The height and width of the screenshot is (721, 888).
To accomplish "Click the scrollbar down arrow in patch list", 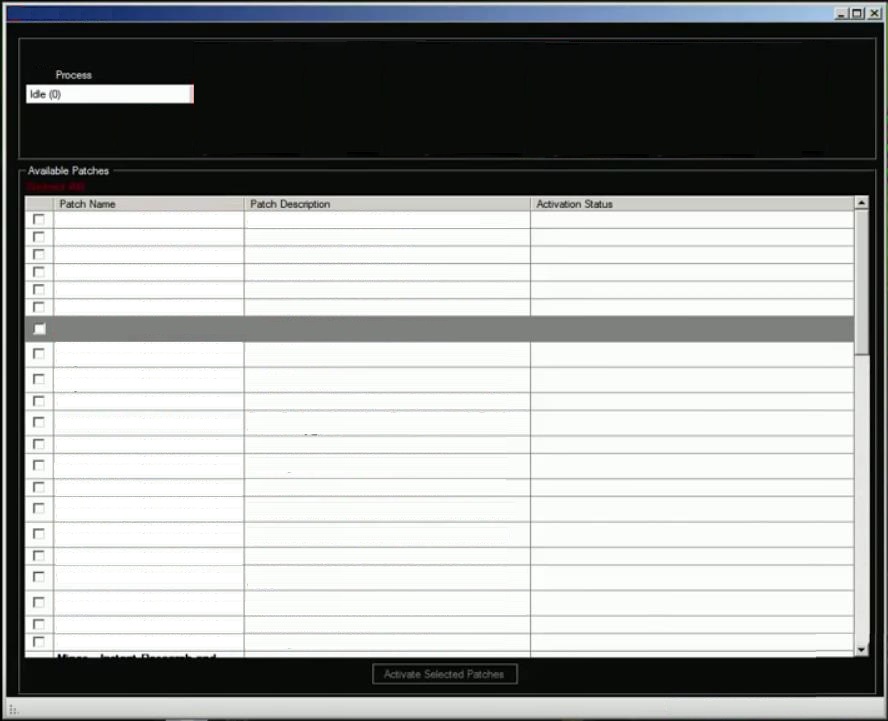I will click(861, 650).
